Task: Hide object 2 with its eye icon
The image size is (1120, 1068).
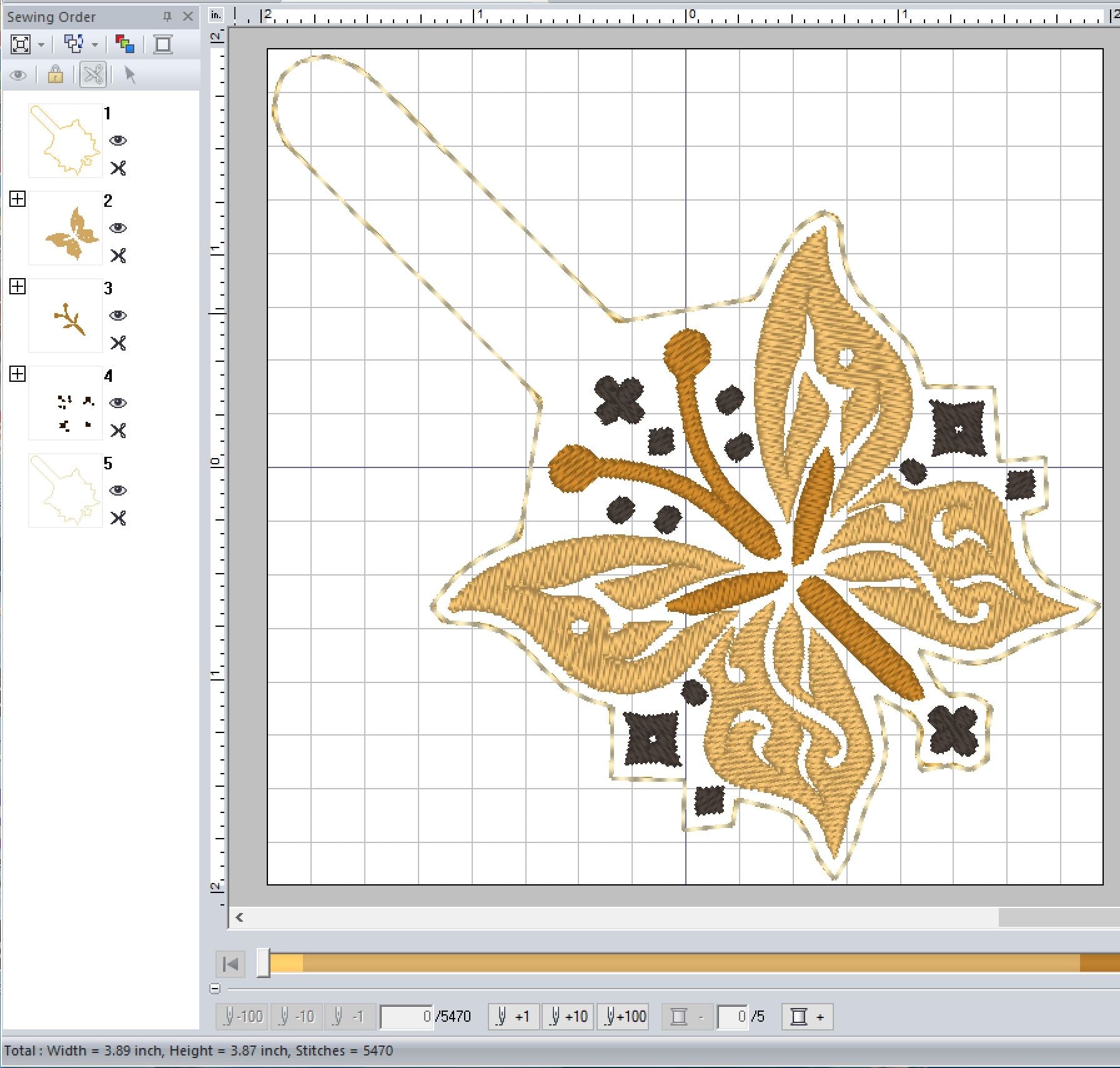Action: (x=118, y=228)
